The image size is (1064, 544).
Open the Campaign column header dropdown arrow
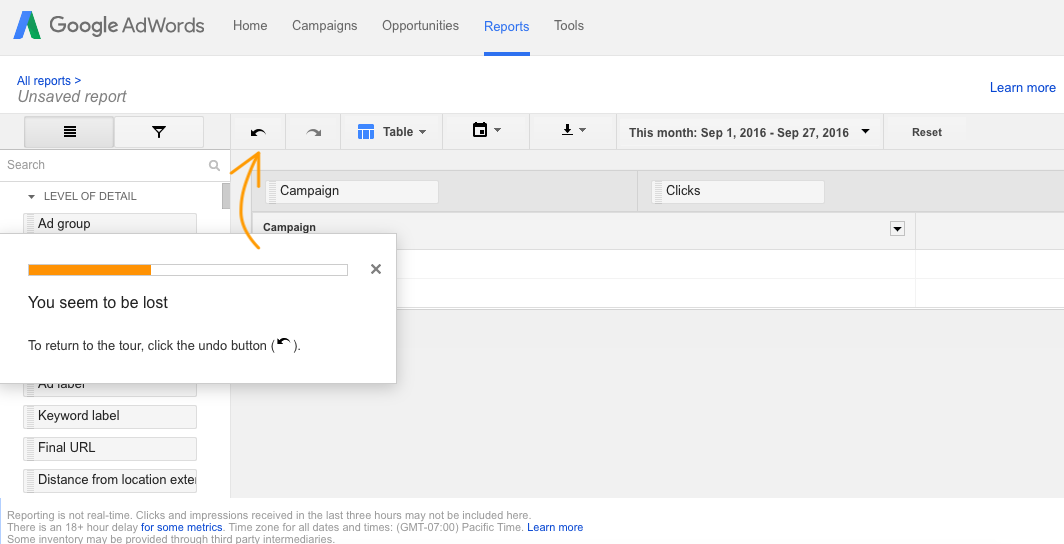coord(897,229)
